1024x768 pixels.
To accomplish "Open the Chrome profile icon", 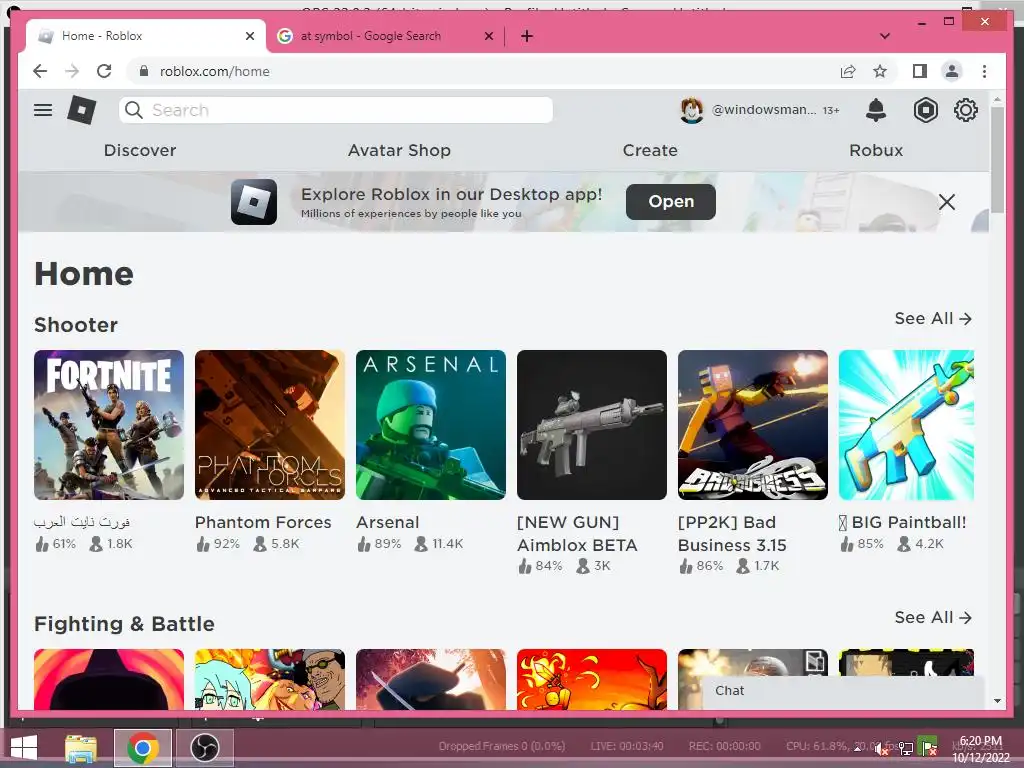I will (952, 71).
